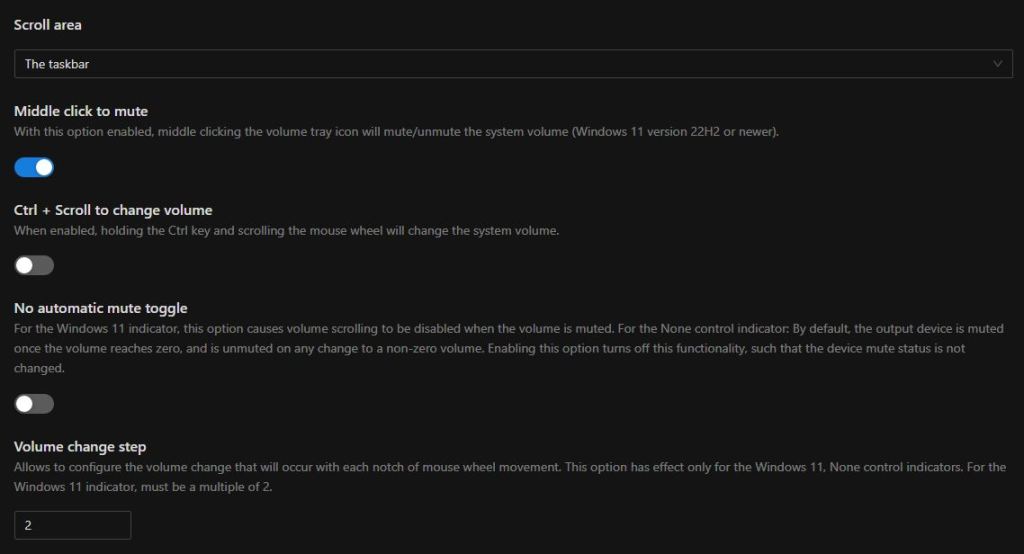Click the 'must be a multiple of 2' line
Viewport: 1024px width, 554px height.
click(x=143, y=487)
